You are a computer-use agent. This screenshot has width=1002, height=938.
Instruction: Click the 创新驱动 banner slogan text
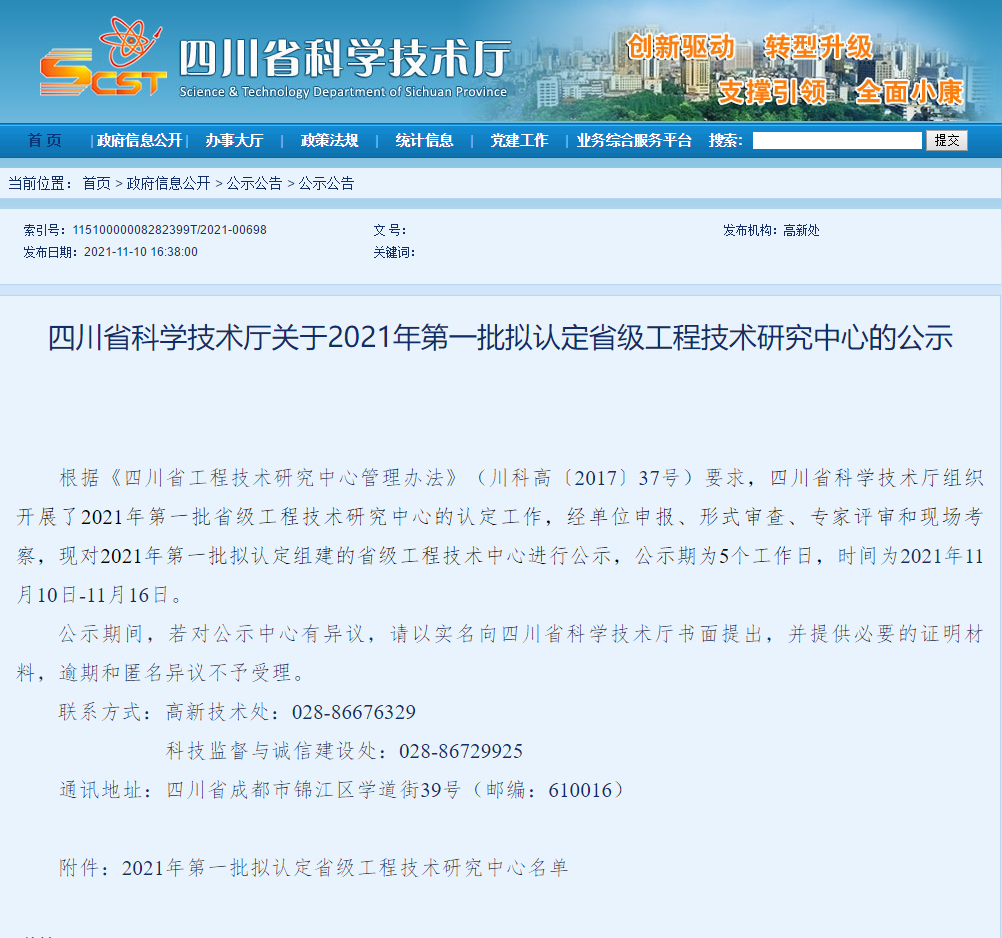click(x=681, y=46)
